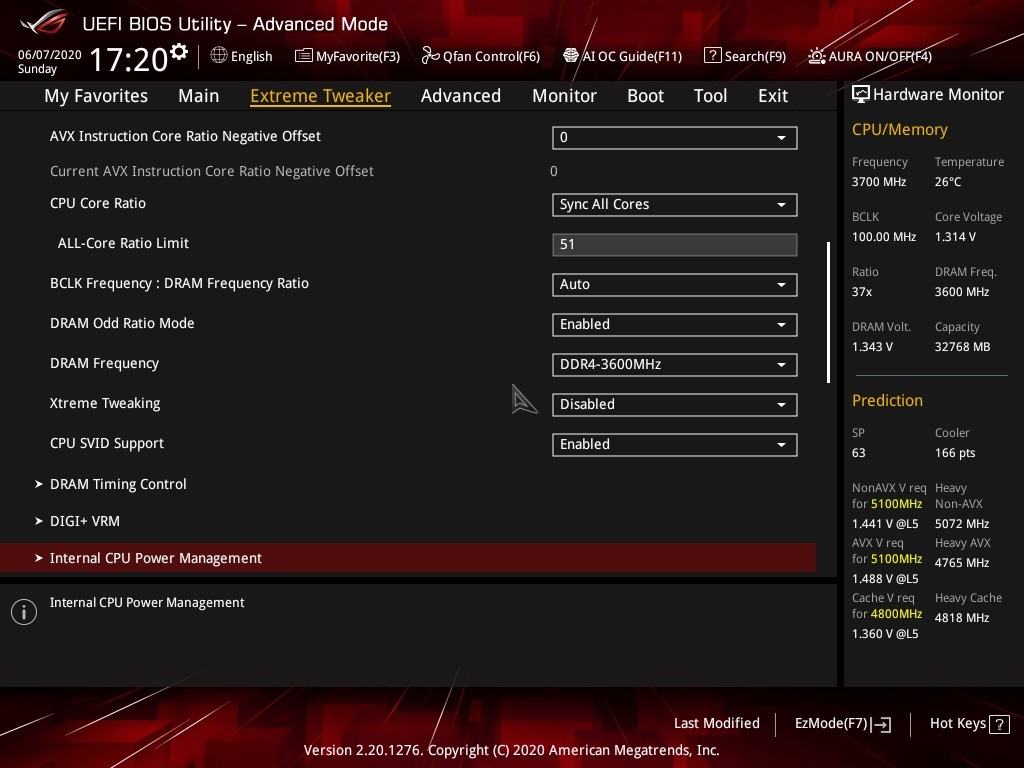Click the Prediction section heading
The width and height of the screenshot is (1024, 768).
pos(888,400)
